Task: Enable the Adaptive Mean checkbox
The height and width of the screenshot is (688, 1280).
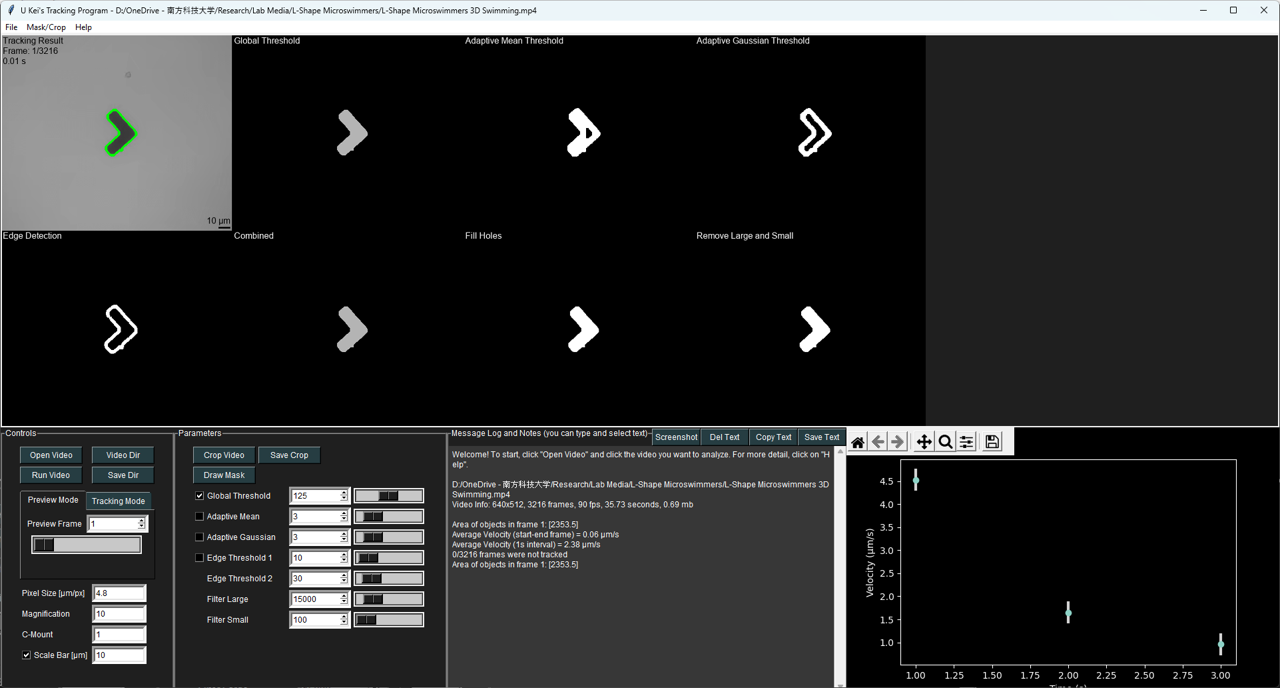Action: [200, 517]
